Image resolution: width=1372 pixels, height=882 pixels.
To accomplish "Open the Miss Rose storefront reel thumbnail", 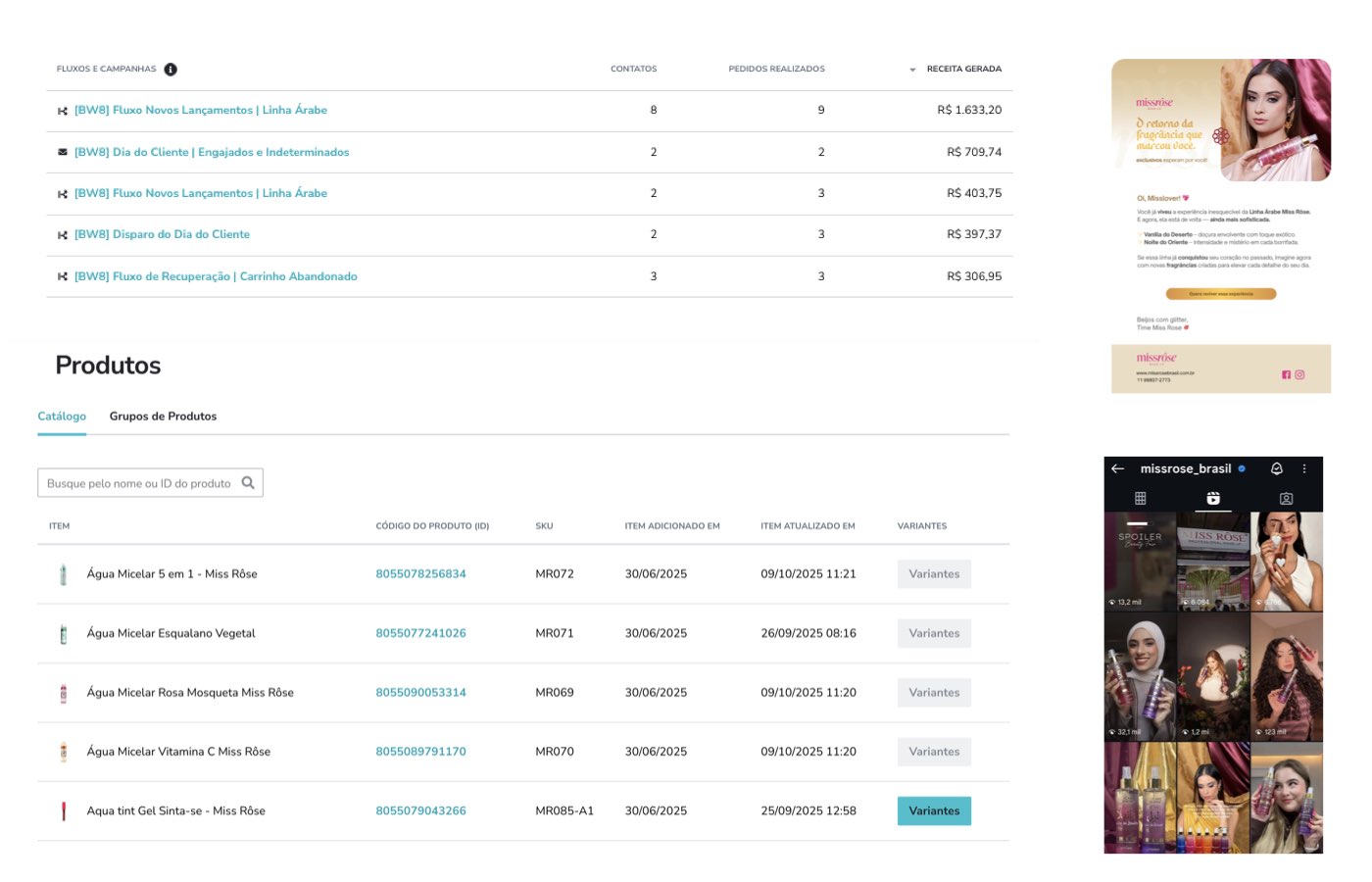I will pyautogui.click(x=1213, y=562).
